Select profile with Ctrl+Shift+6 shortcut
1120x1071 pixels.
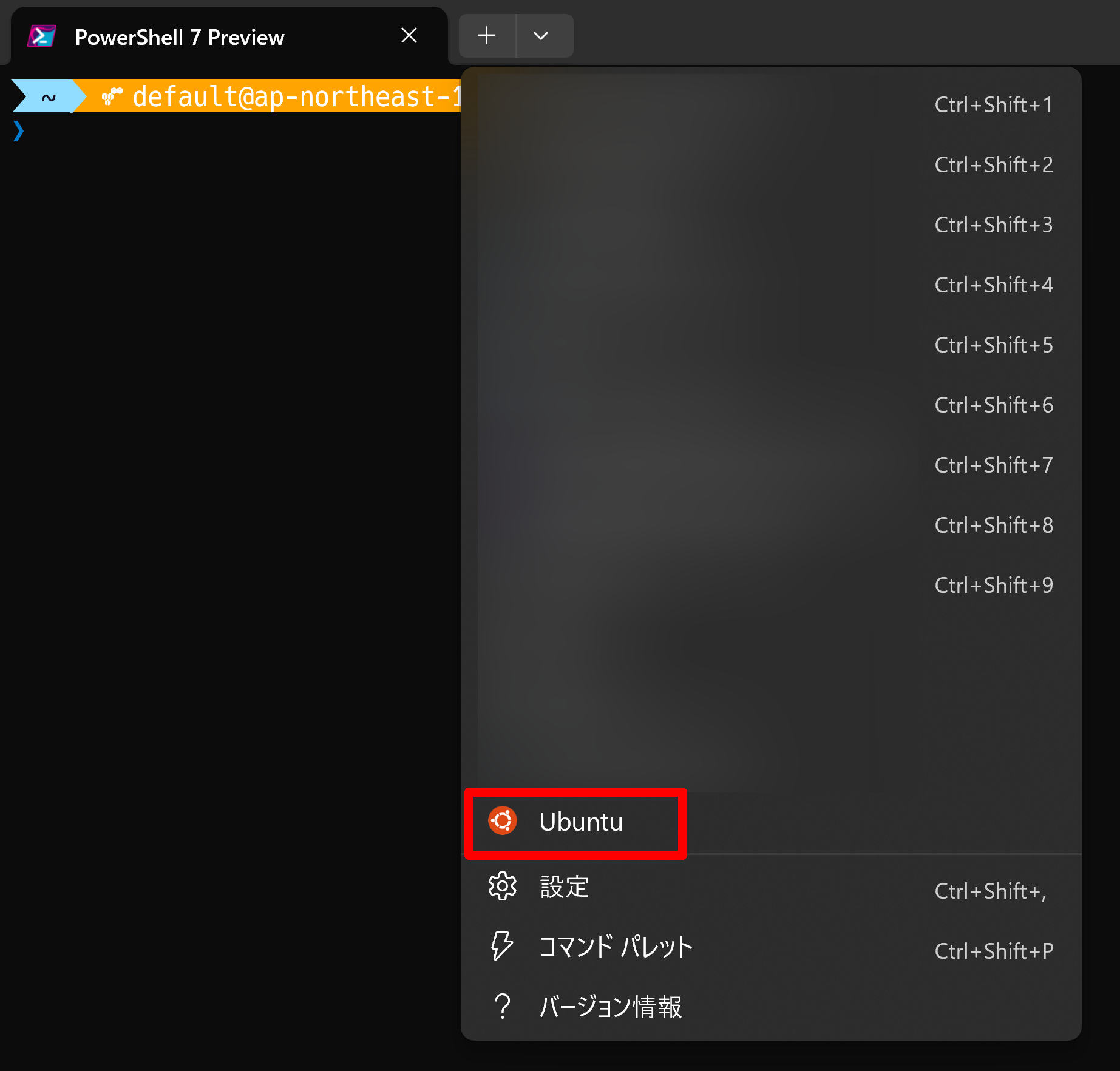click(771, 405)
